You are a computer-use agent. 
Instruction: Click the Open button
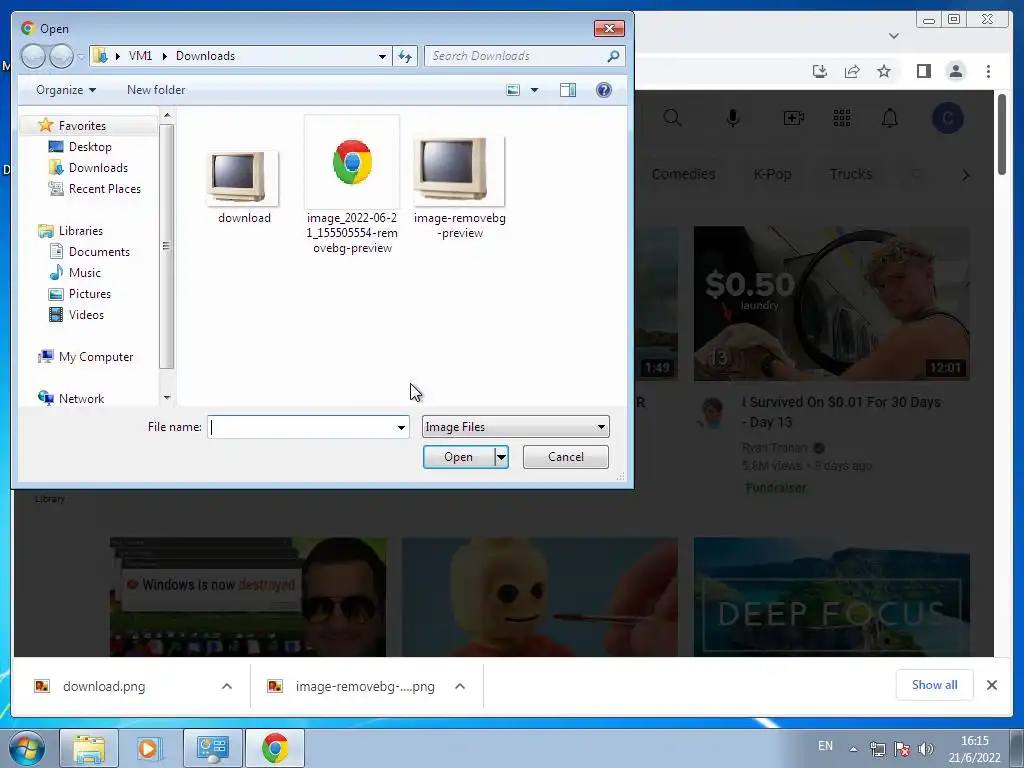tap(458, 457)
